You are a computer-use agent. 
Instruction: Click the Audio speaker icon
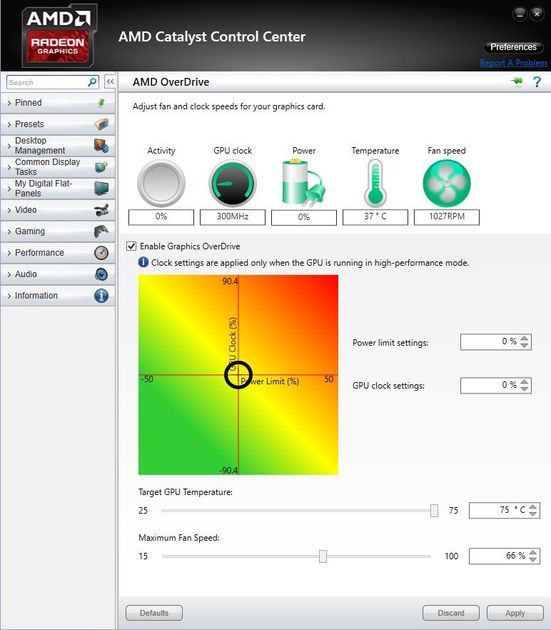click(x=101, y=274)
